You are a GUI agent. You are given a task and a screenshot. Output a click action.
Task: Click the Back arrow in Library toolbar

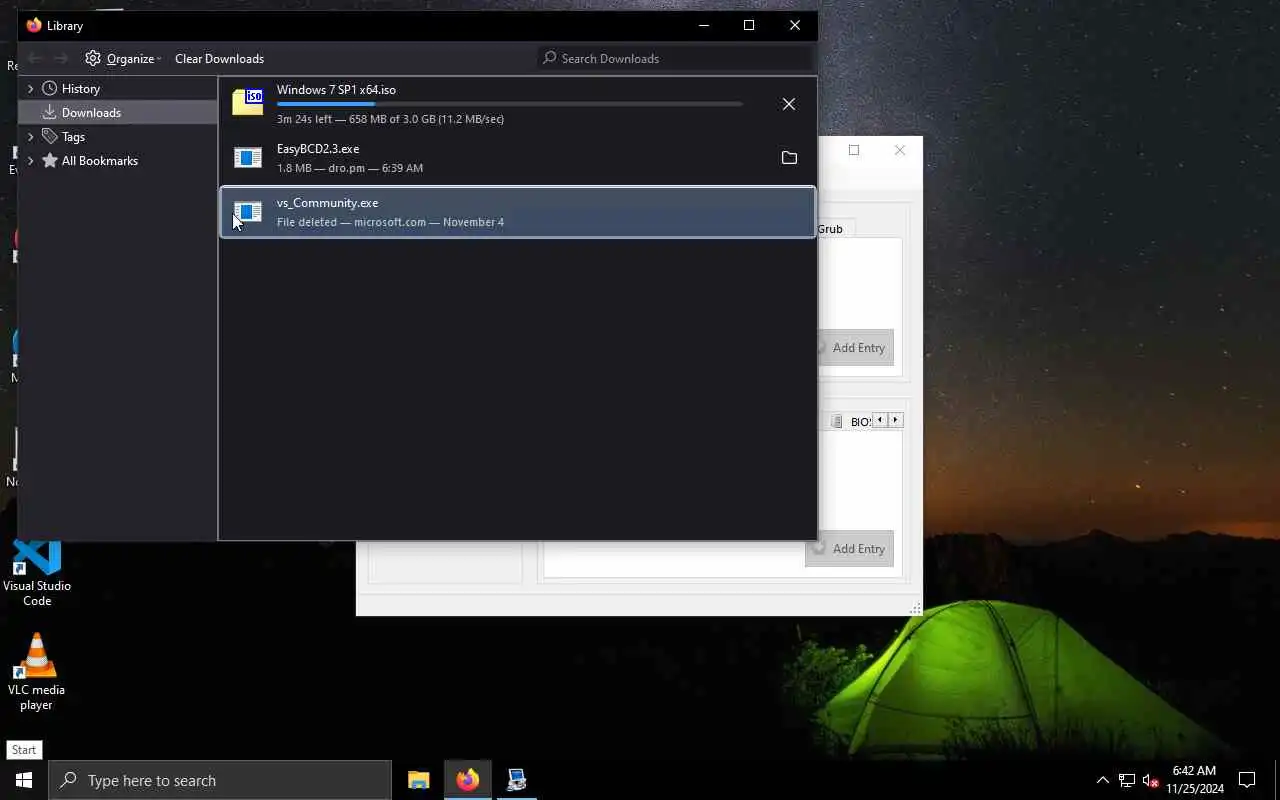tap(35, 58)
